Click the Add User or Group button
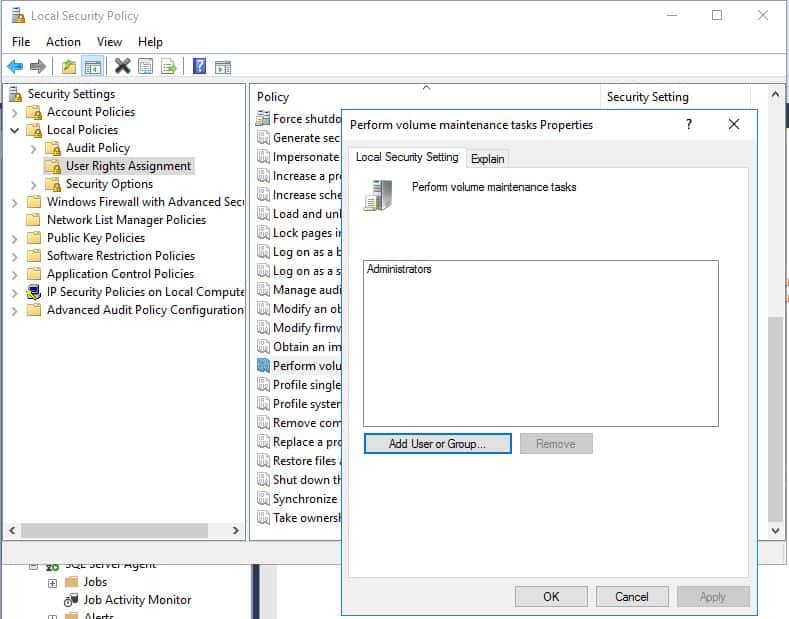The height and width of the screenshot is (619, 789). pos(437,444)
